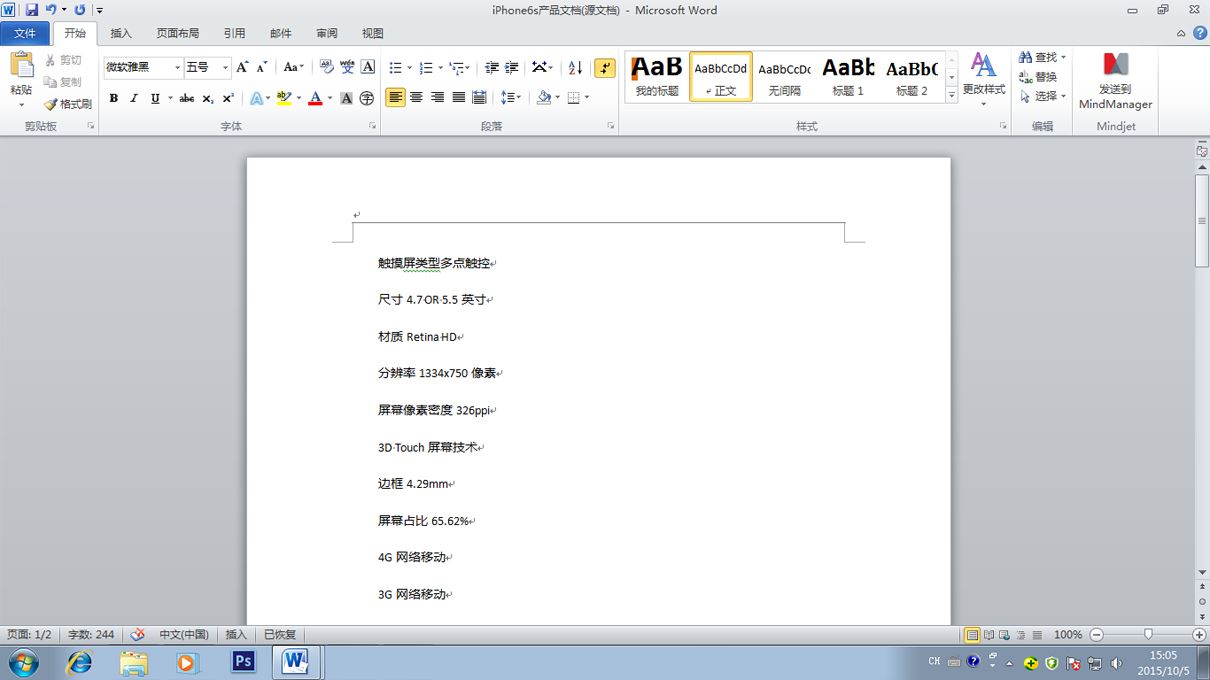Apply the 标题 1 heading style
Image resolution: width=1210 pixels, height=680 pixels.
[x=848, y=77]
